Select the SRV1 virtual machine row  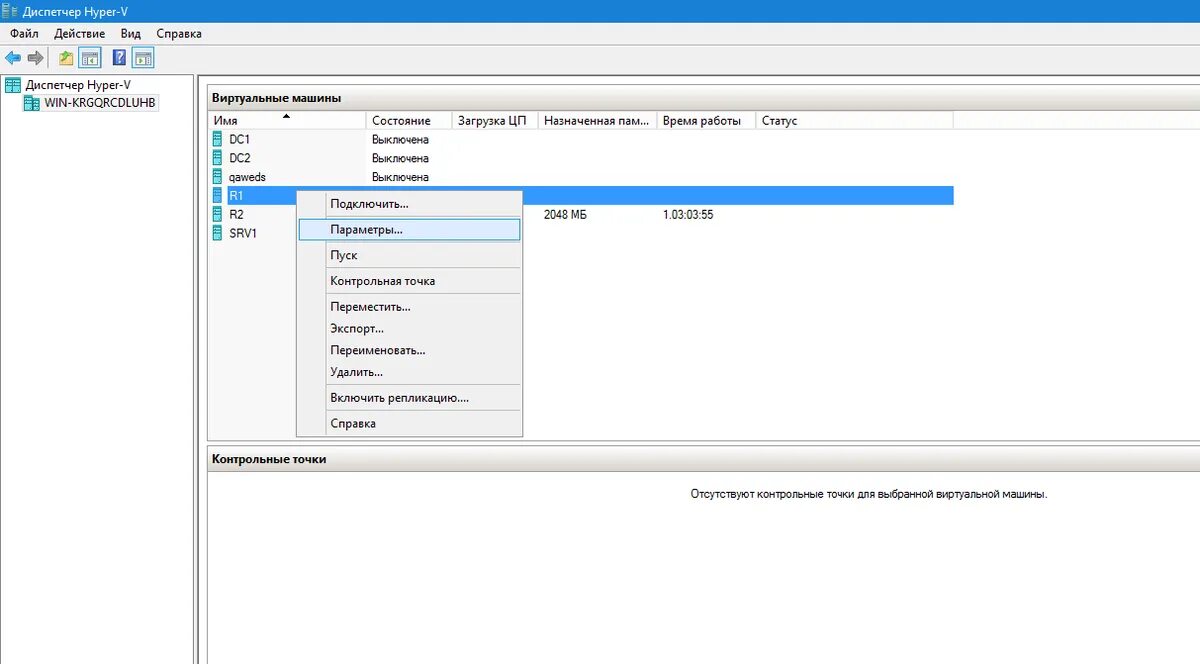pos(581,233)
